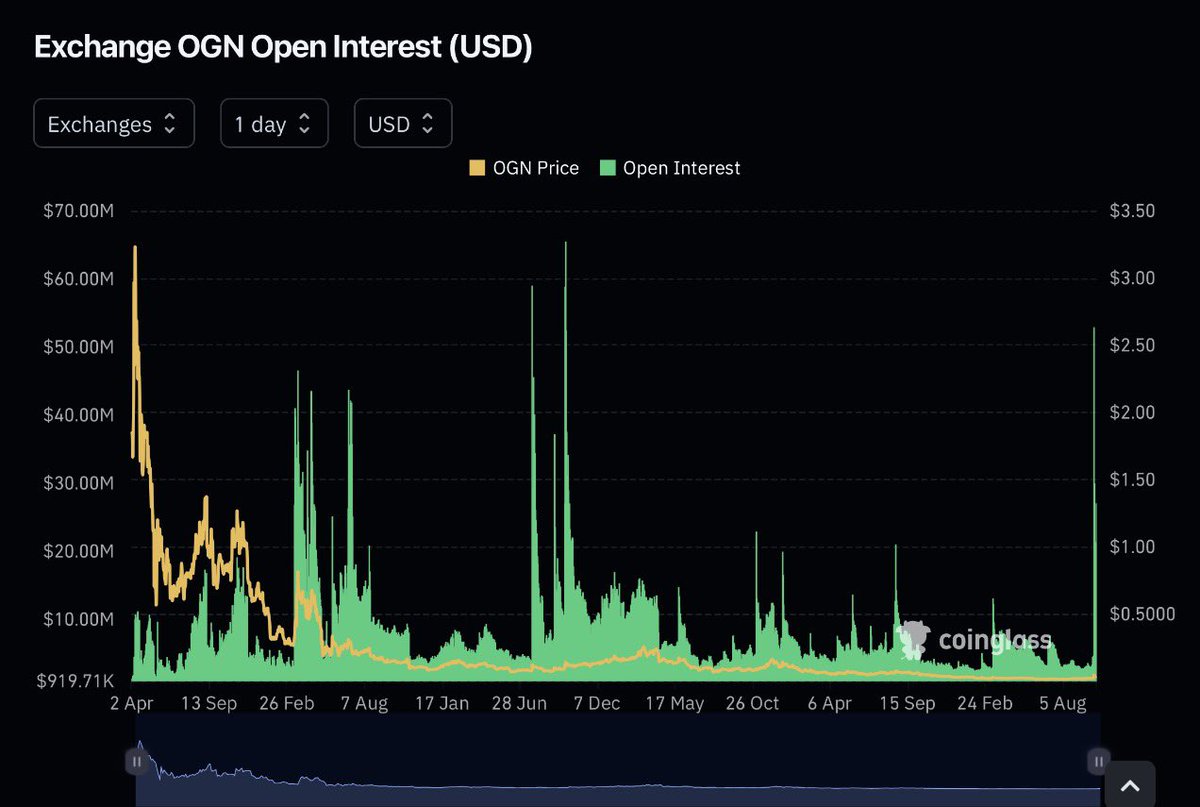Screen dimensions: 1200x807
Task: Click the 7 Dec date label
Action: pyautogui.click(x=597, y=704)
